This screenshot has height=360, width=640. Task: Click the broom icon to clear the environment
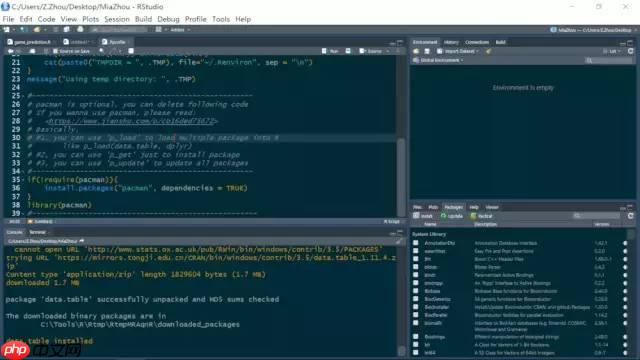click(489, 51)
